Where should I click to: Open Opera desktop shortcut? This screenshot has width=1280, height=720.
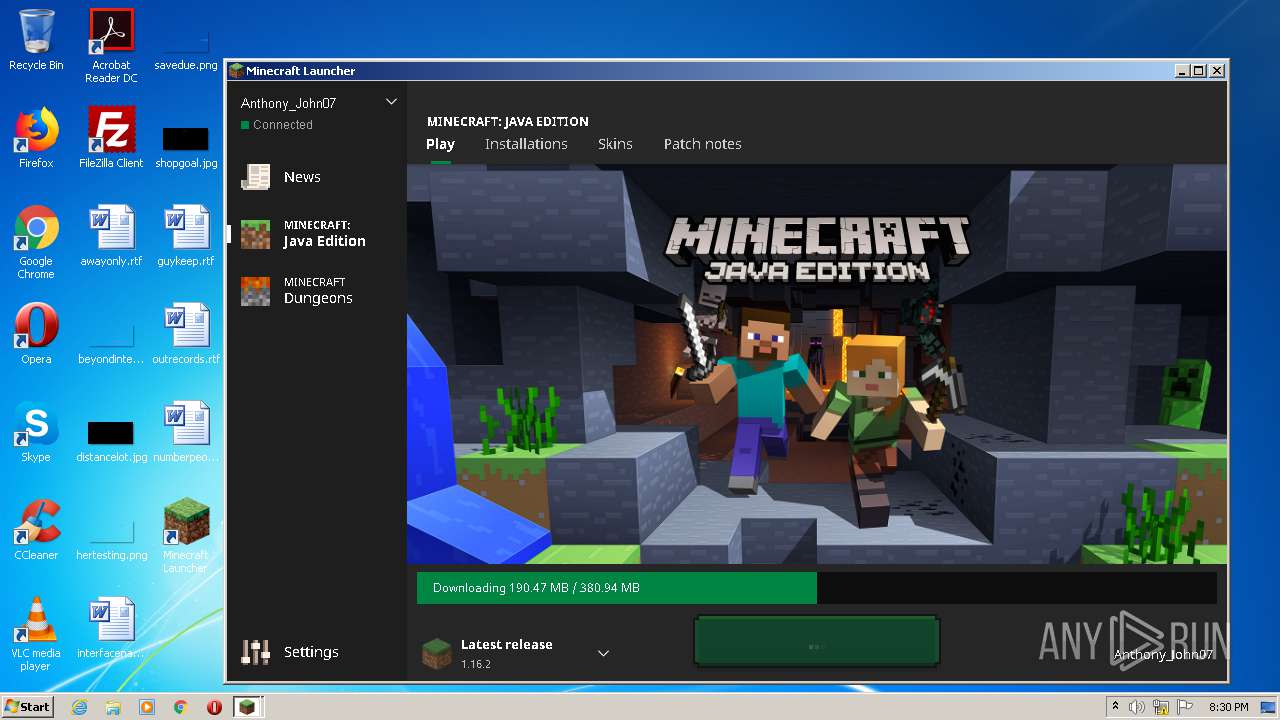[x=36, y=334]
